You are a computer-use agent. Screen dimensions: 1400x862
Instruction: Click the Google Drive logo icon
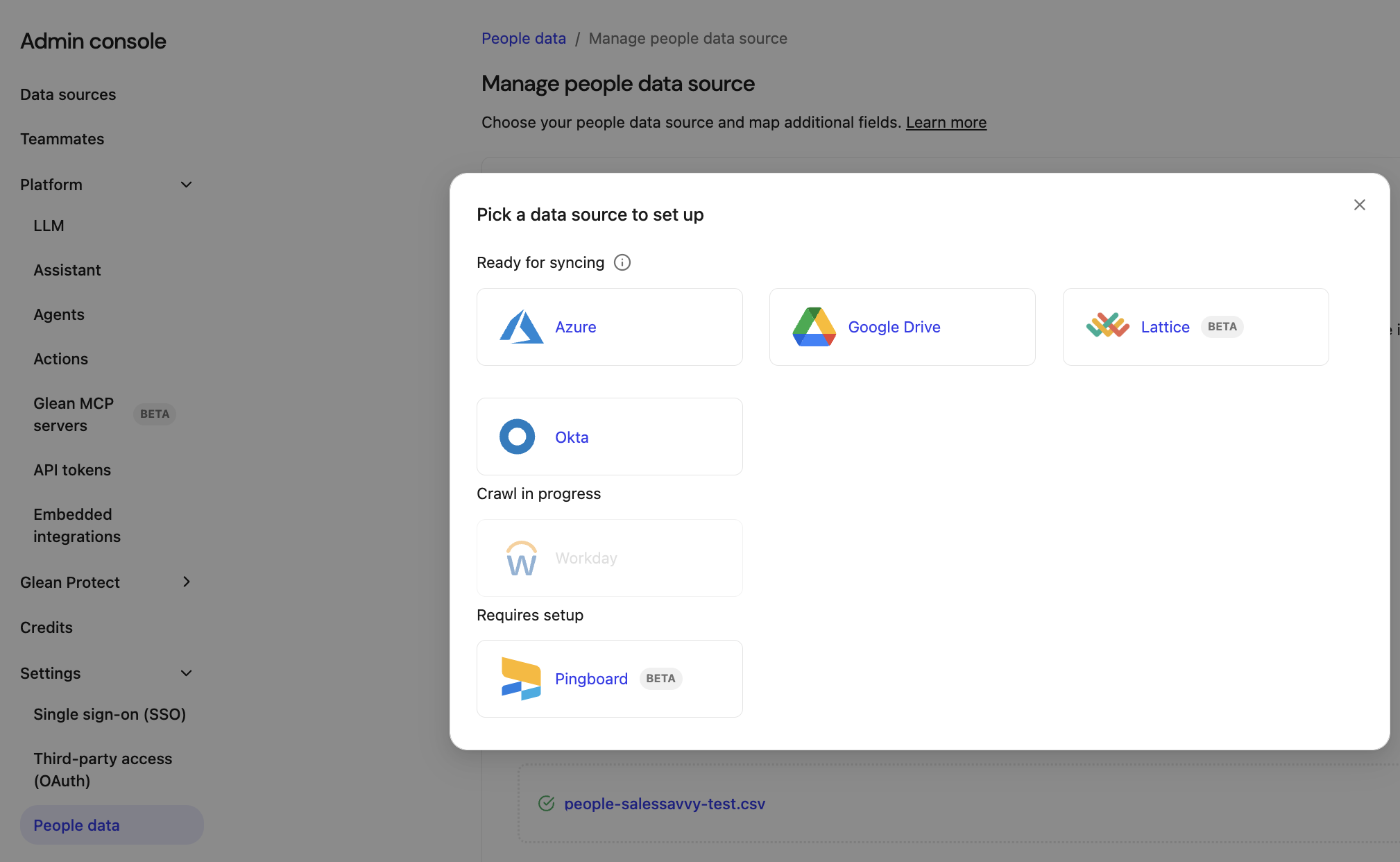(x=814, y=327)
